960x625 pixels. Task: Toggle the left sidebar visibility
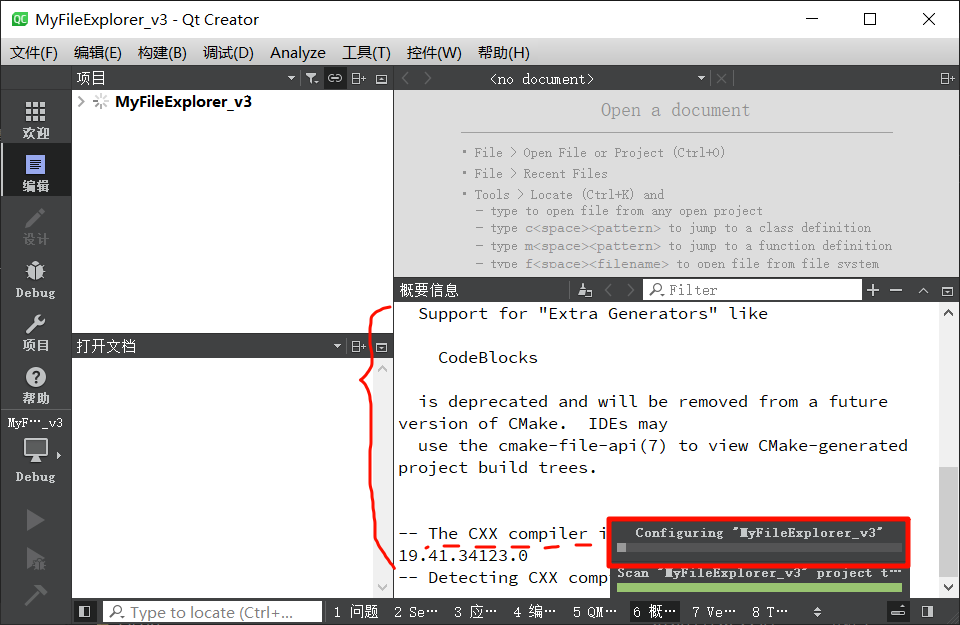[84, 612]
